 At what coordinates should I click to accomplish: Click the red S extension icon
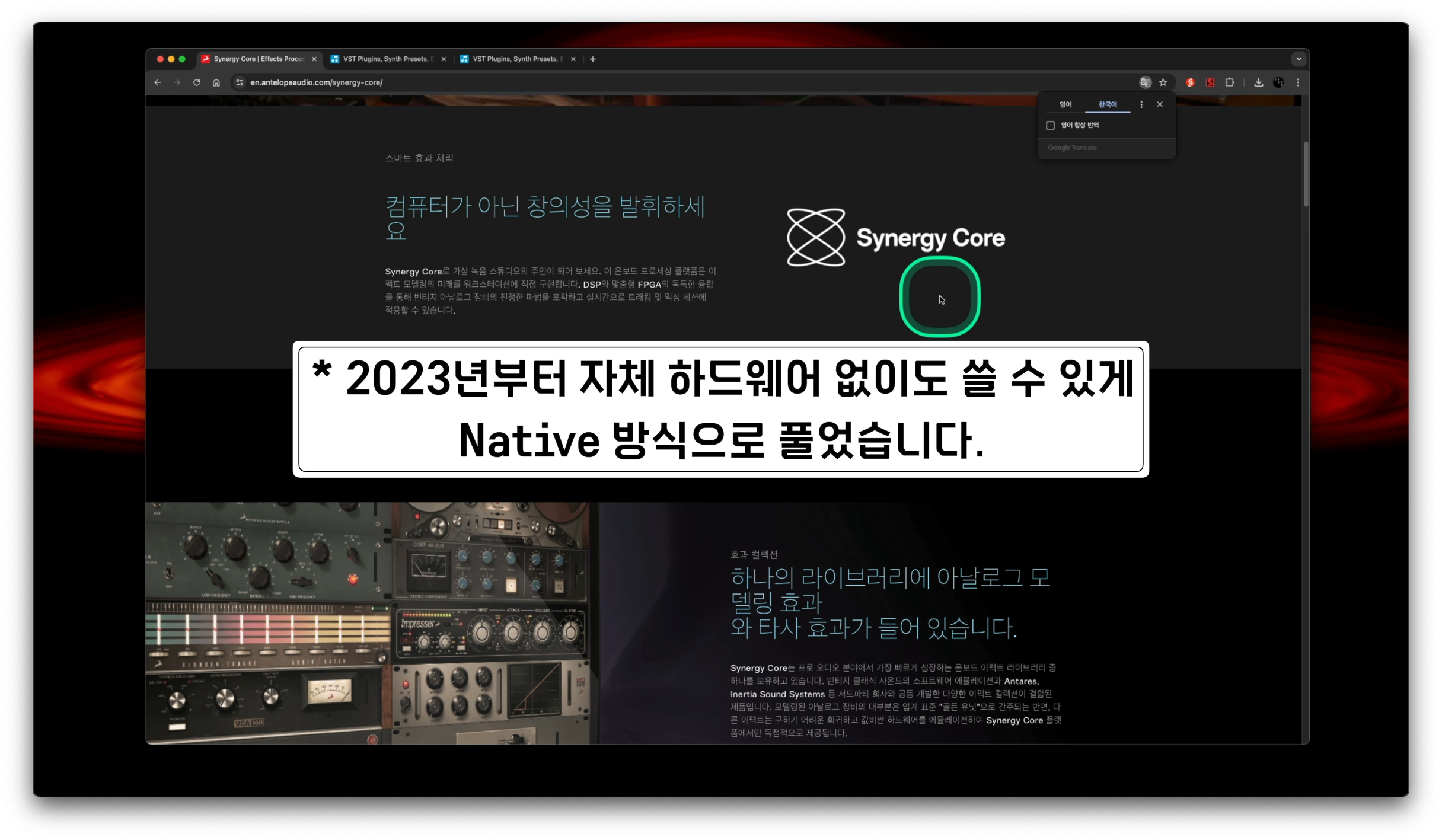pyautogui.click(x=1210, y=82)
